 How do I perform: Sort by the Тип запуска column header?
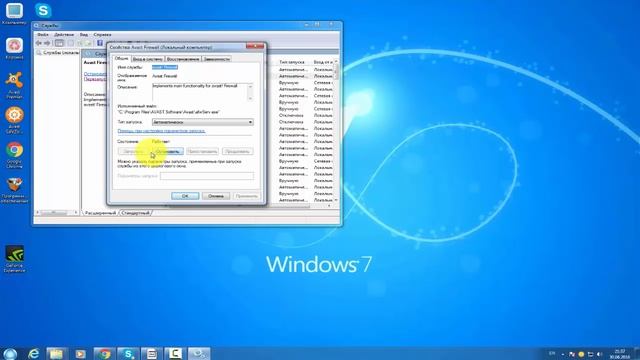[x=292, y=62]
